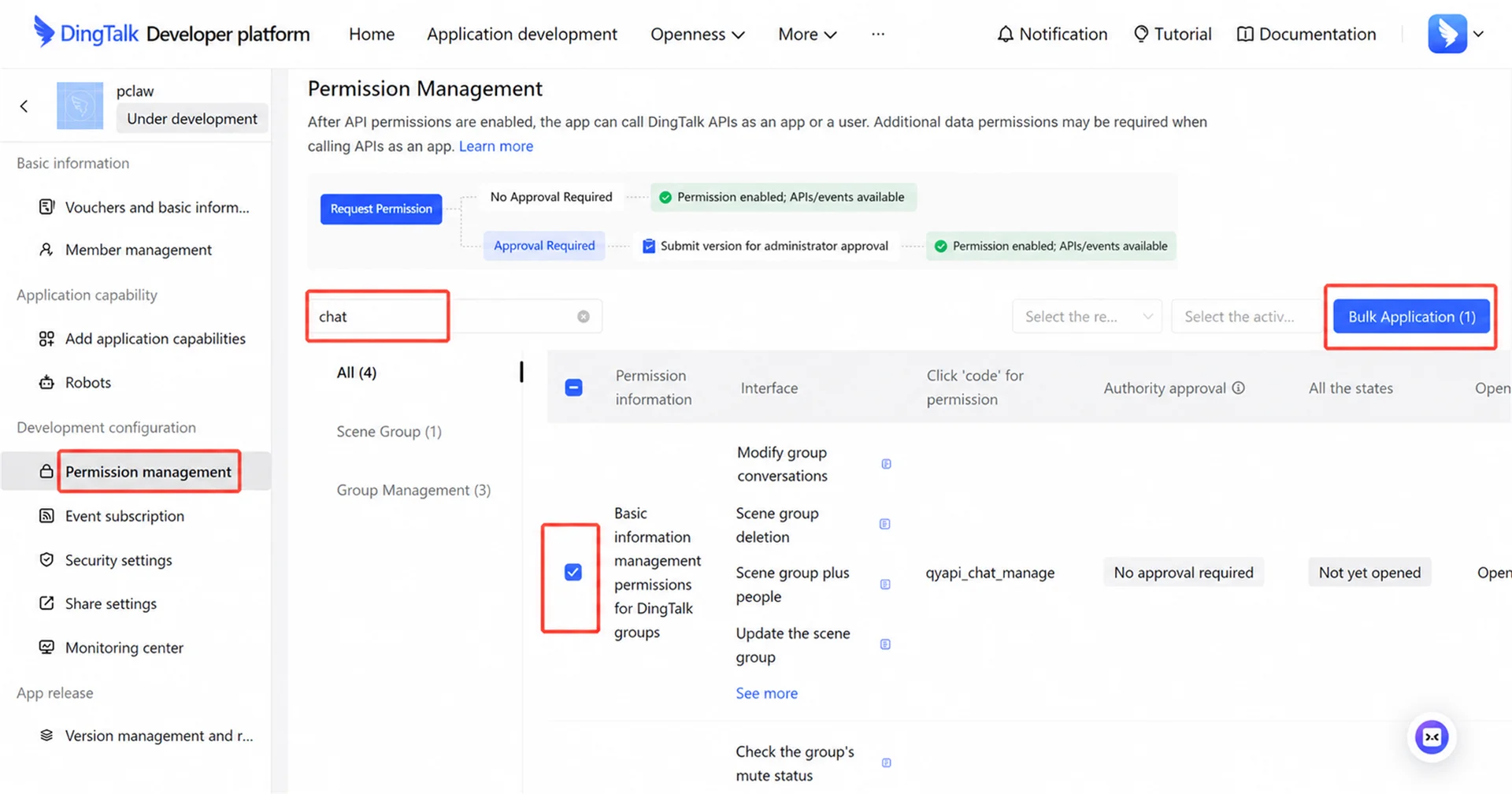Click the Bulk Application (1) button
1512x794 pixels.
point(1411,317)
